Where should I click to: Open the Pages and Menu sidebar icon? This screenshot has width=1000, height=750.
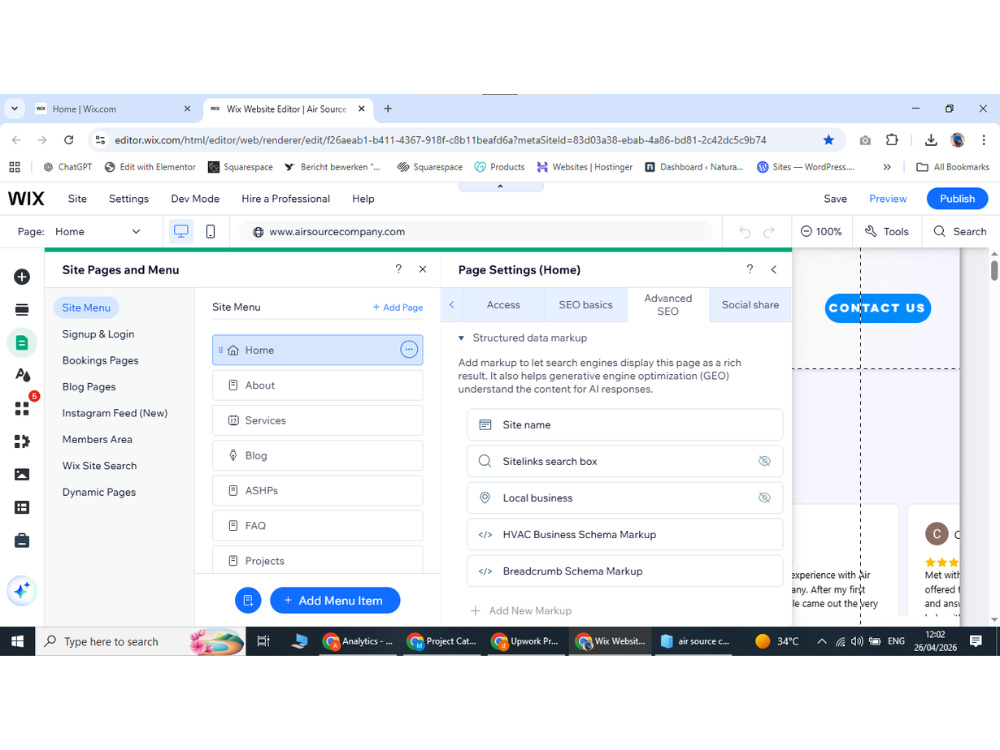click(22, 343)
